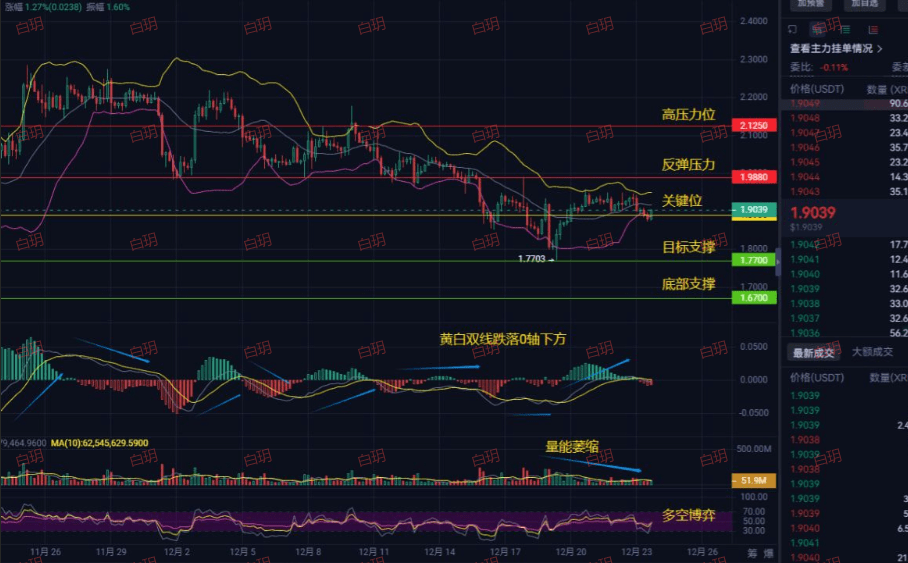This screenshot has height=563, width=908.
Task: Click the 涨幅 1.27%(0.0238) change readout
Action: (43, 7)
